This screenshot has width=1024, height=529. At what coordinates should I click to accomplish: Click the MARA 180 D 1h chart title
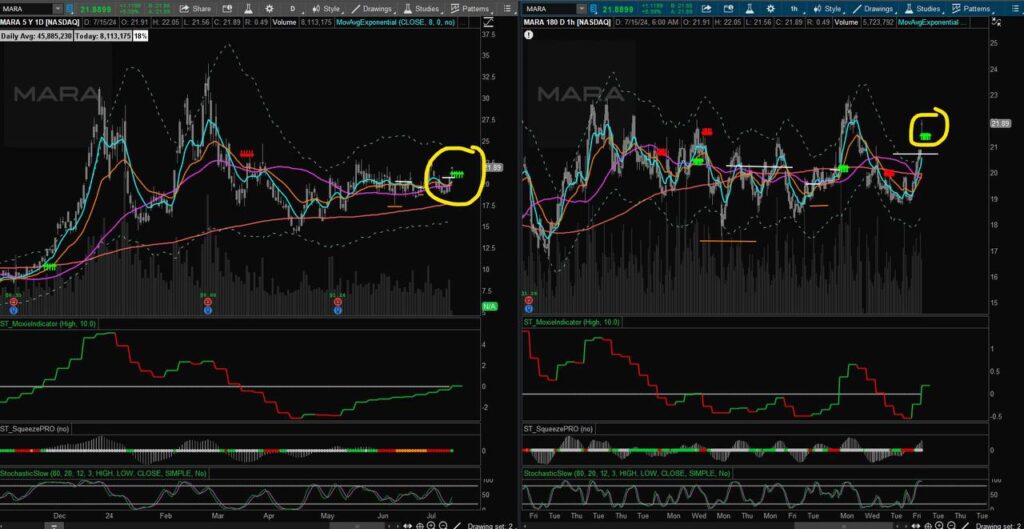click(567, 22)
